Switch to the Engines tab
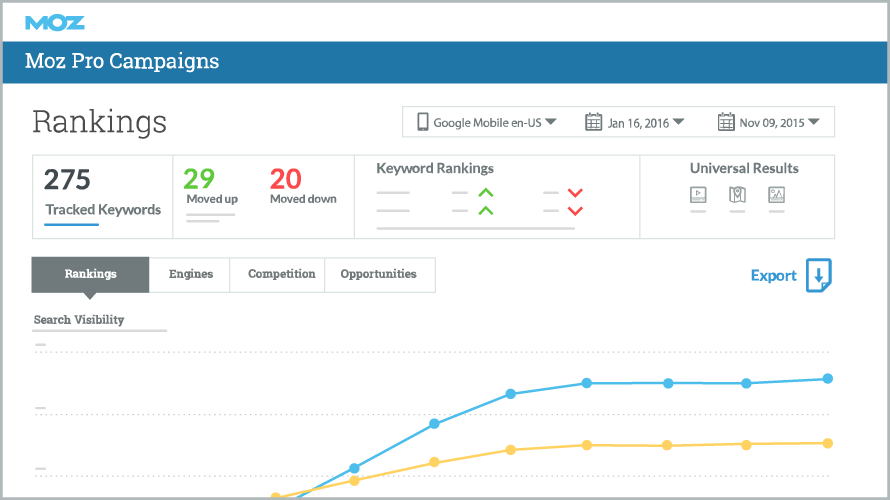 click(189, 274)
